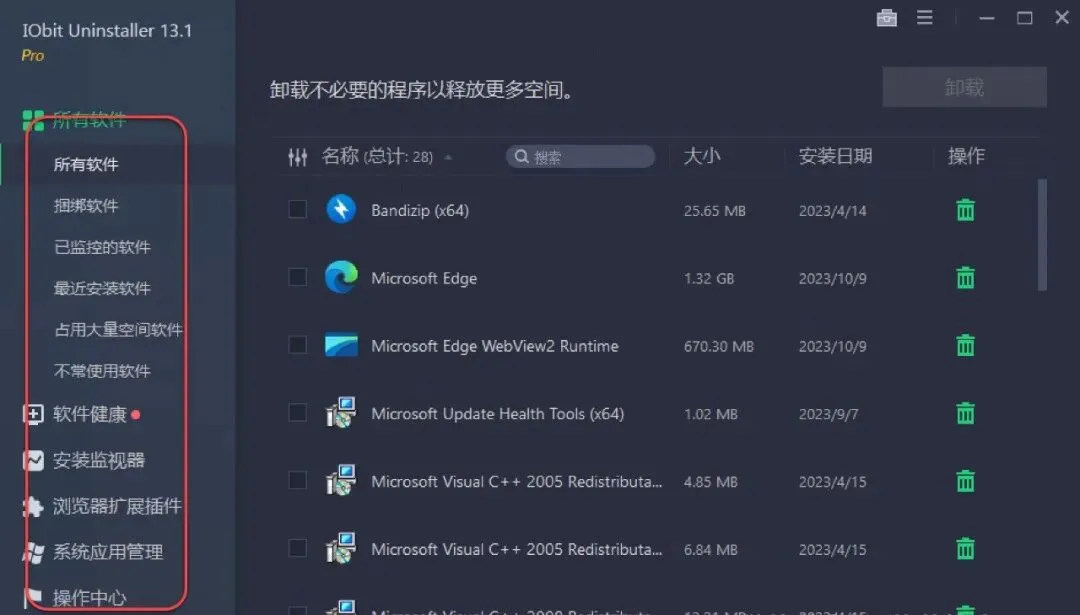Click the Microsoft Edge program name
The height and width of the screenshot is (615, 1080).
424,278
